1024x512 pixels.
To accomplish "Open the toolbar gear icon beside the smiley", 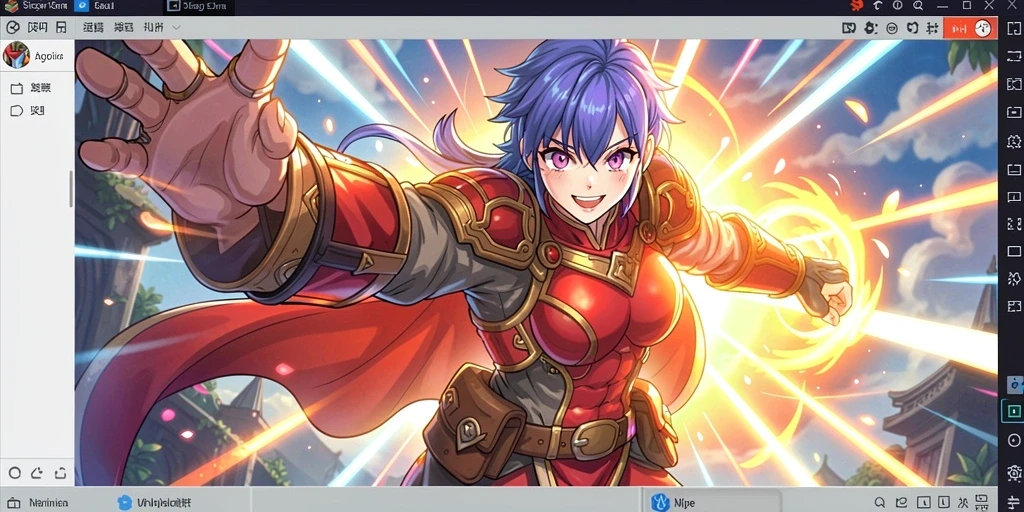I will pos(871,28).
